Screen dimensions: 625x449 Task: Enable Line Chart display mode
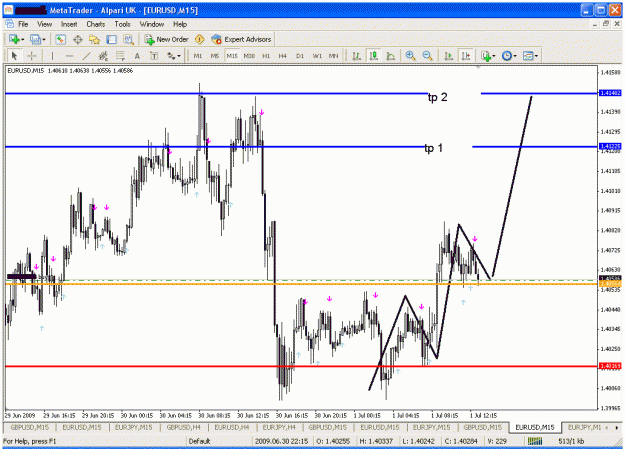tap(391, 56)
